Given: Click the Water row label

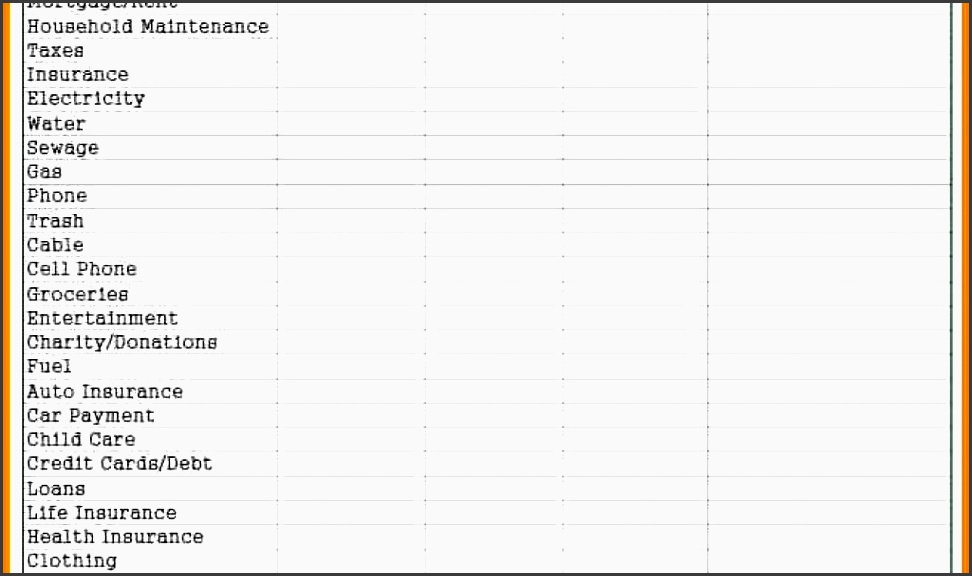Looking at the screenshot, I should pos(56,124).
